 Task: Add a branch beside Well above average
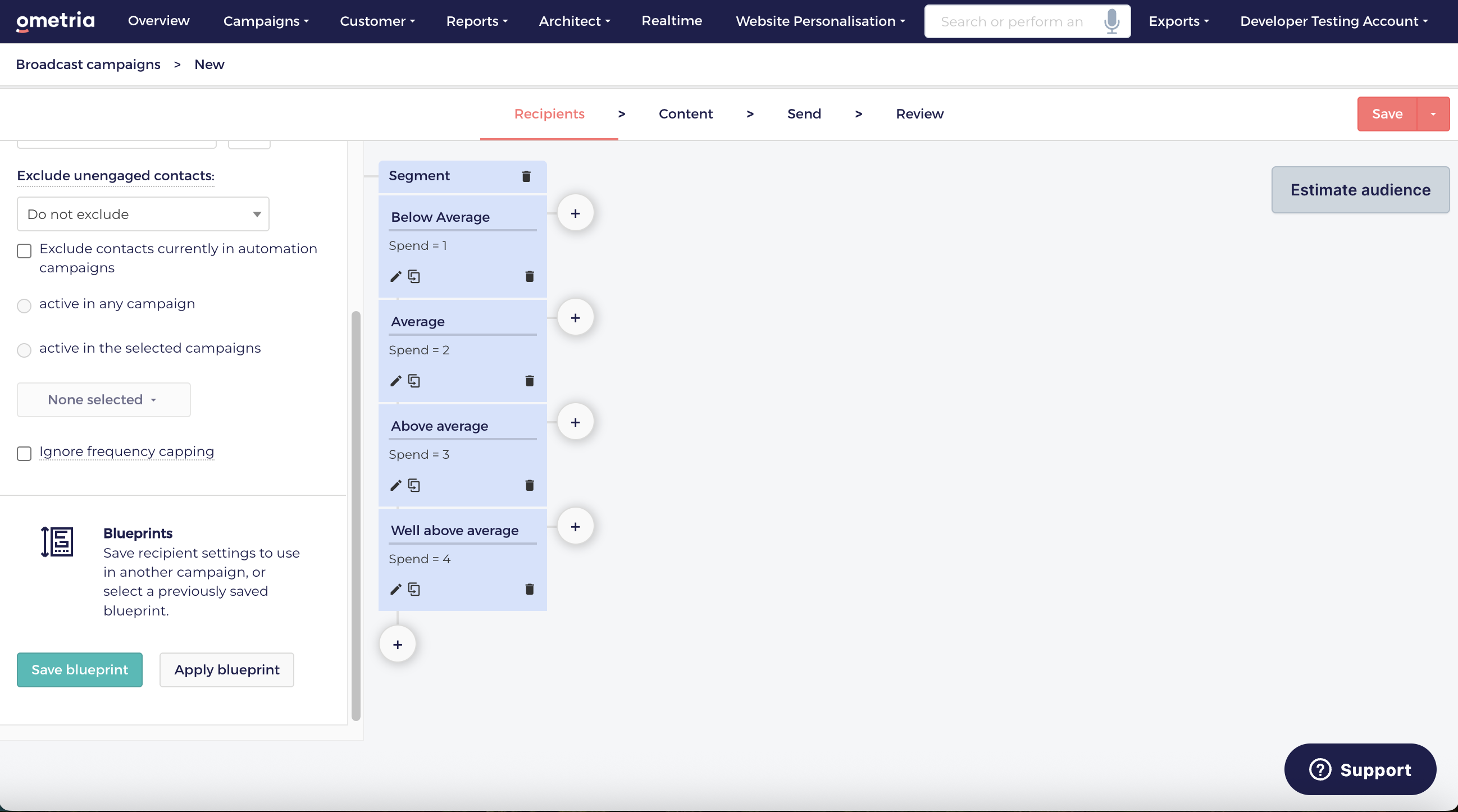pyautogui.click(x=576, y=527)
